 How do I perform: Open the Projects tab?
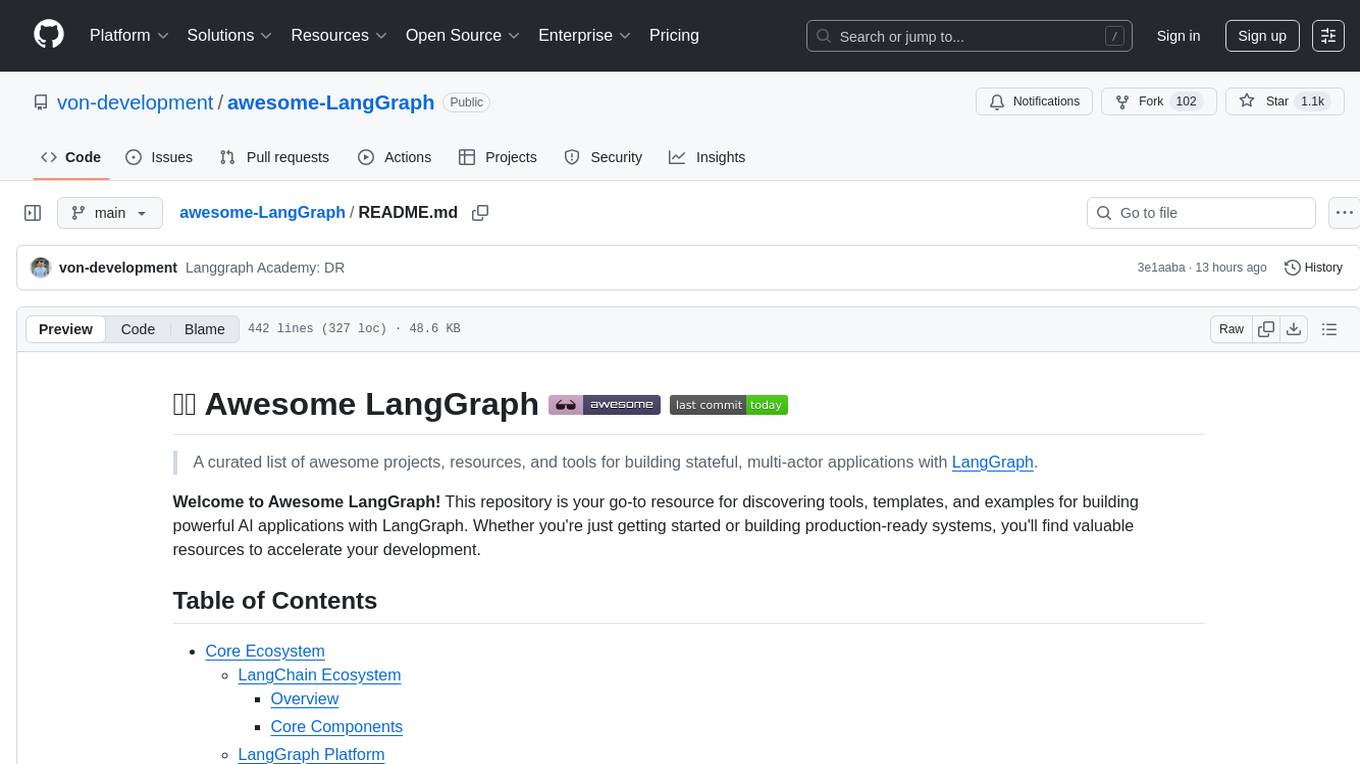[x=498, y=157]
